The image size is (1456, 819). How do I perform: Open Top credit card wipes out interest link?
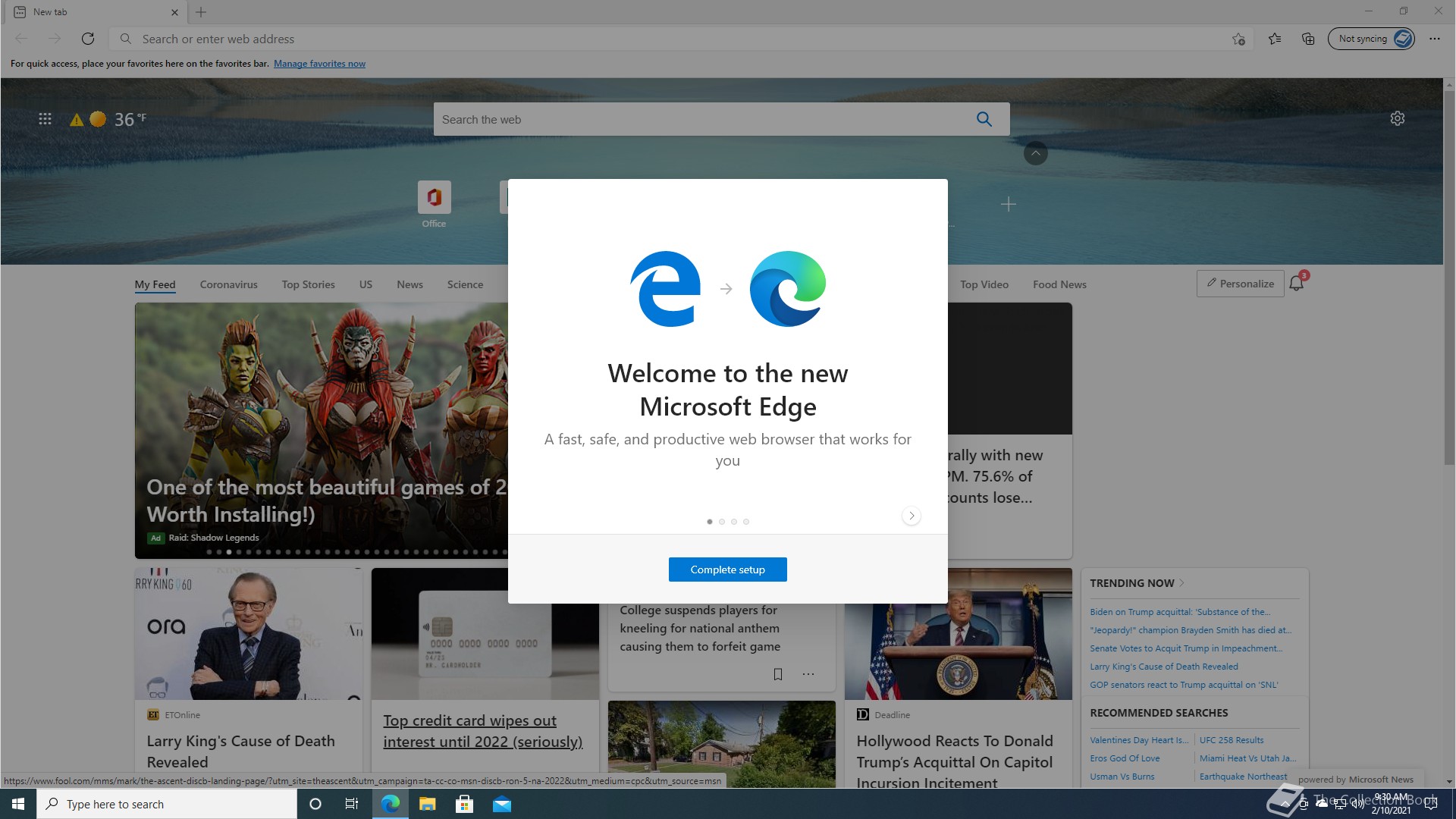pyautogui.click(x=482, y=731)
